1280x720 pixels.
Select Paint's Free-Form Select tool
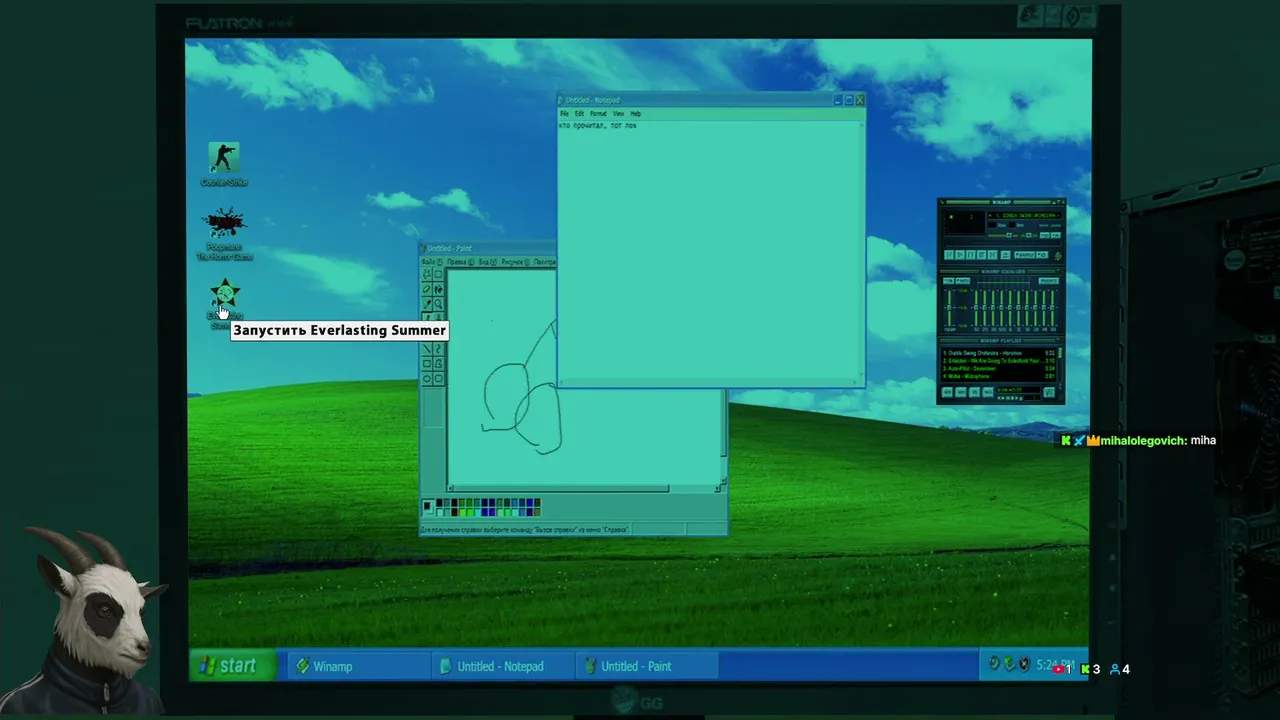[427, 274]
